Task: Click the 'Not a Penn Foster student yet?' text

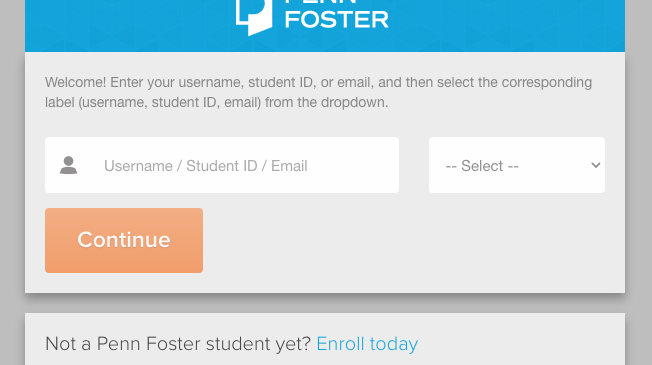Action: pos(178,344)
